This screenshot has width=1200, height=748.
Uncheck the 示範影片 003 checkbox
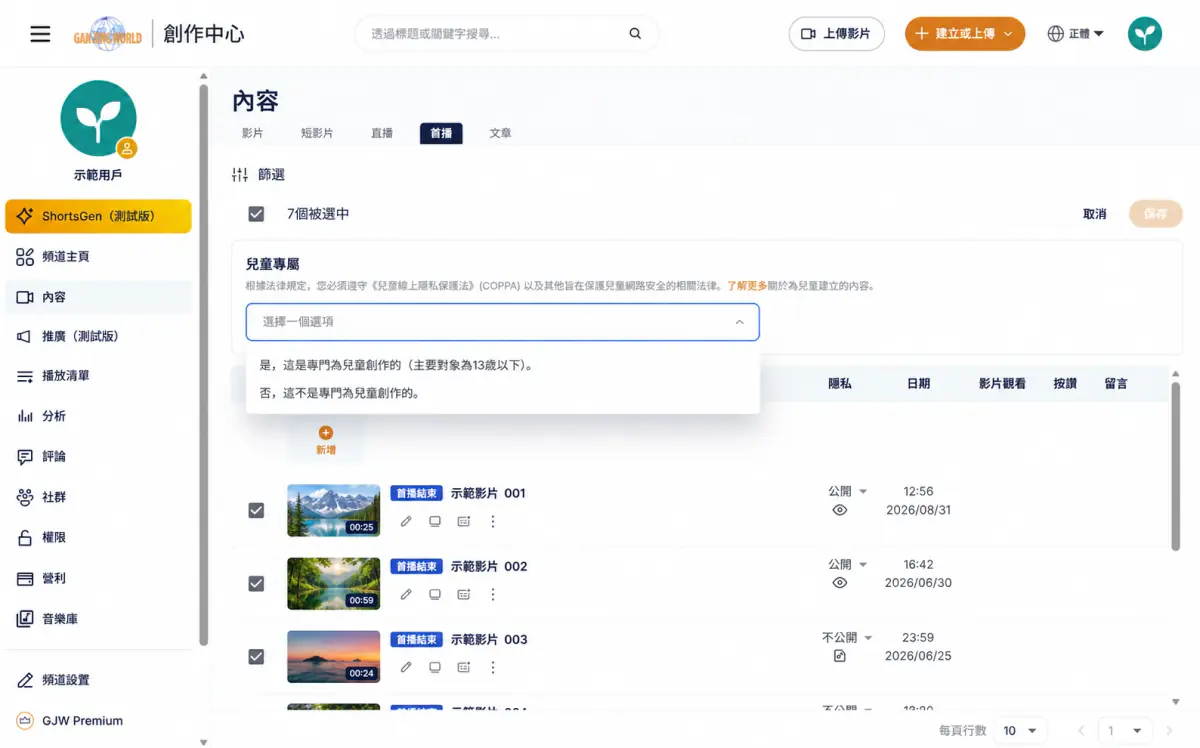click(256, 656)
